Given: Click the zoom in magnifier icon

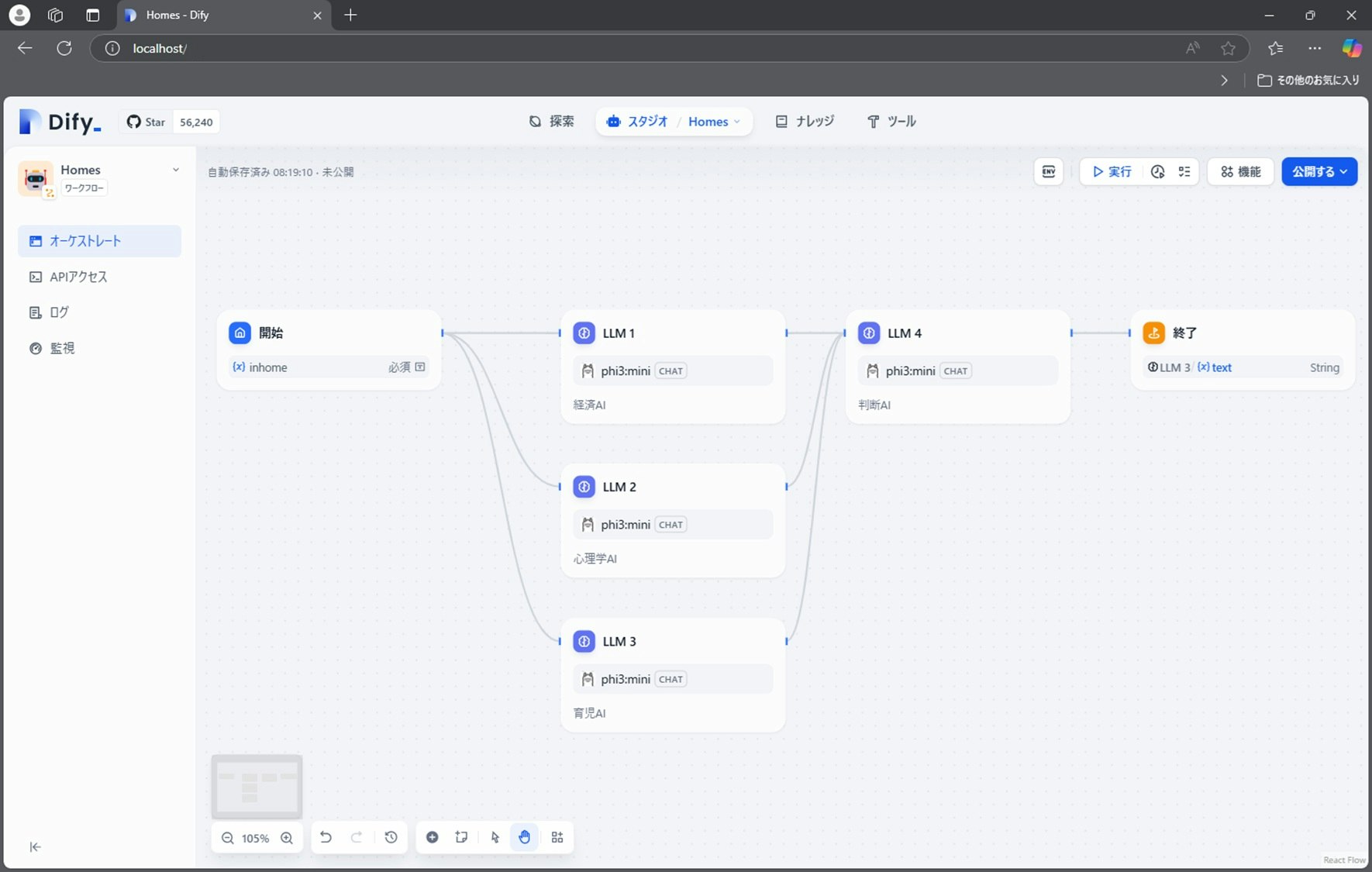Looking at the screenshot, I should click(287, 838).
